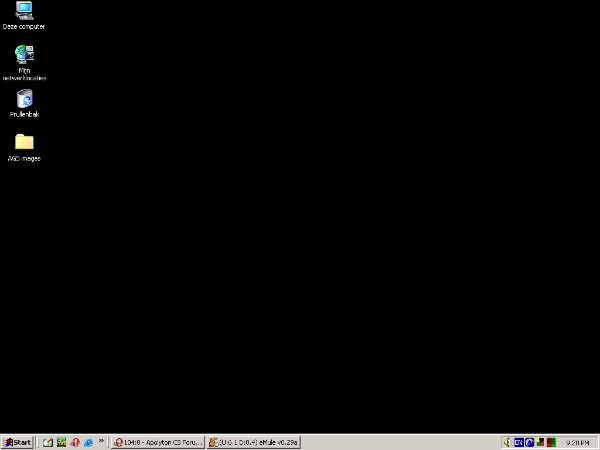Click the notepad quick launch icon
The height and width of the screenshot is (450, 600).
pyautogui.click(x=48, y=442)
